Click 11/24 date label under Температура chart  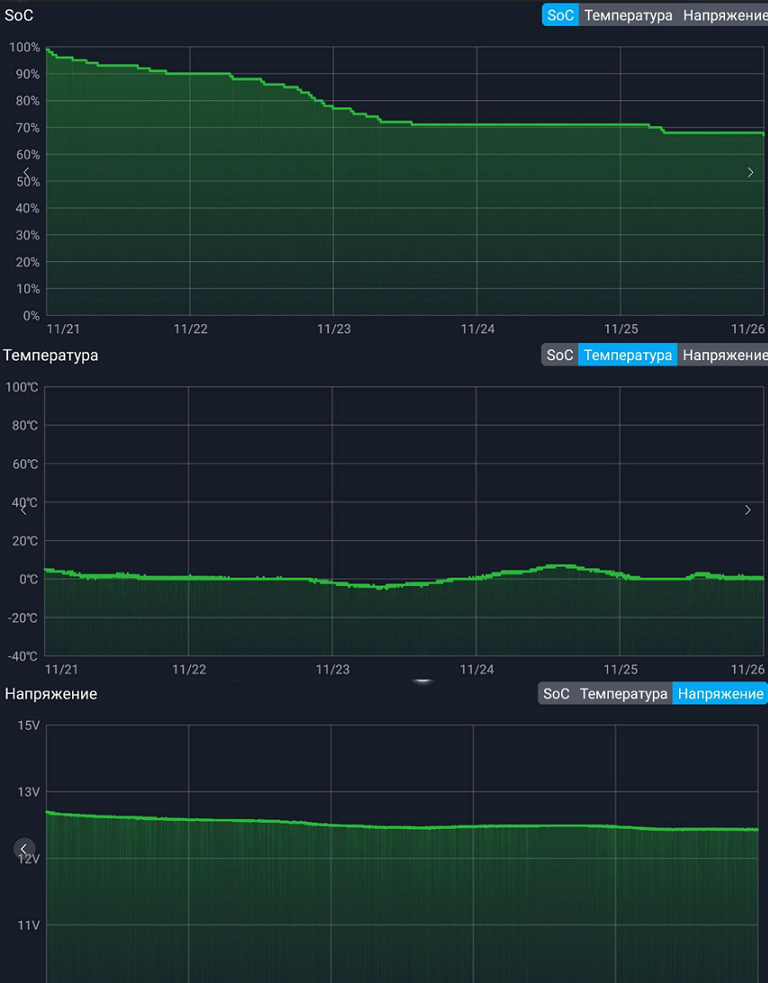(476, 670)
